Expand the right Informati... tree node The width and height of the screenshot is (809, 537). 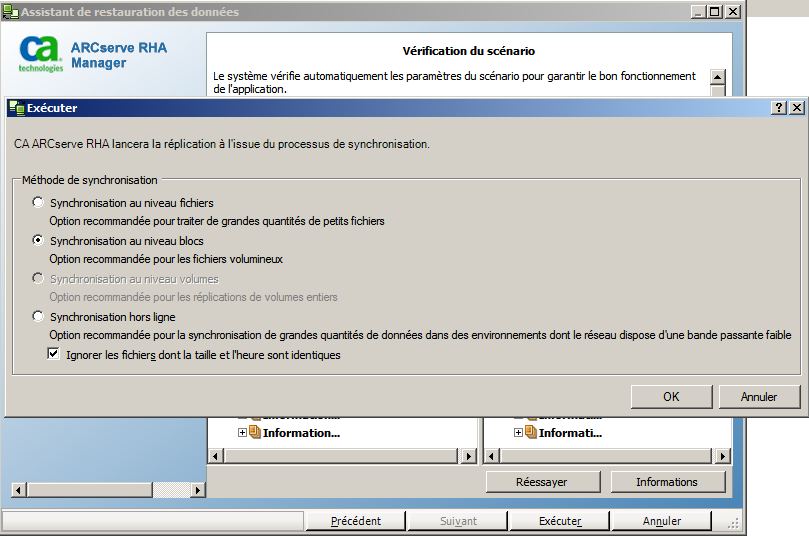[x=518, y=432]
